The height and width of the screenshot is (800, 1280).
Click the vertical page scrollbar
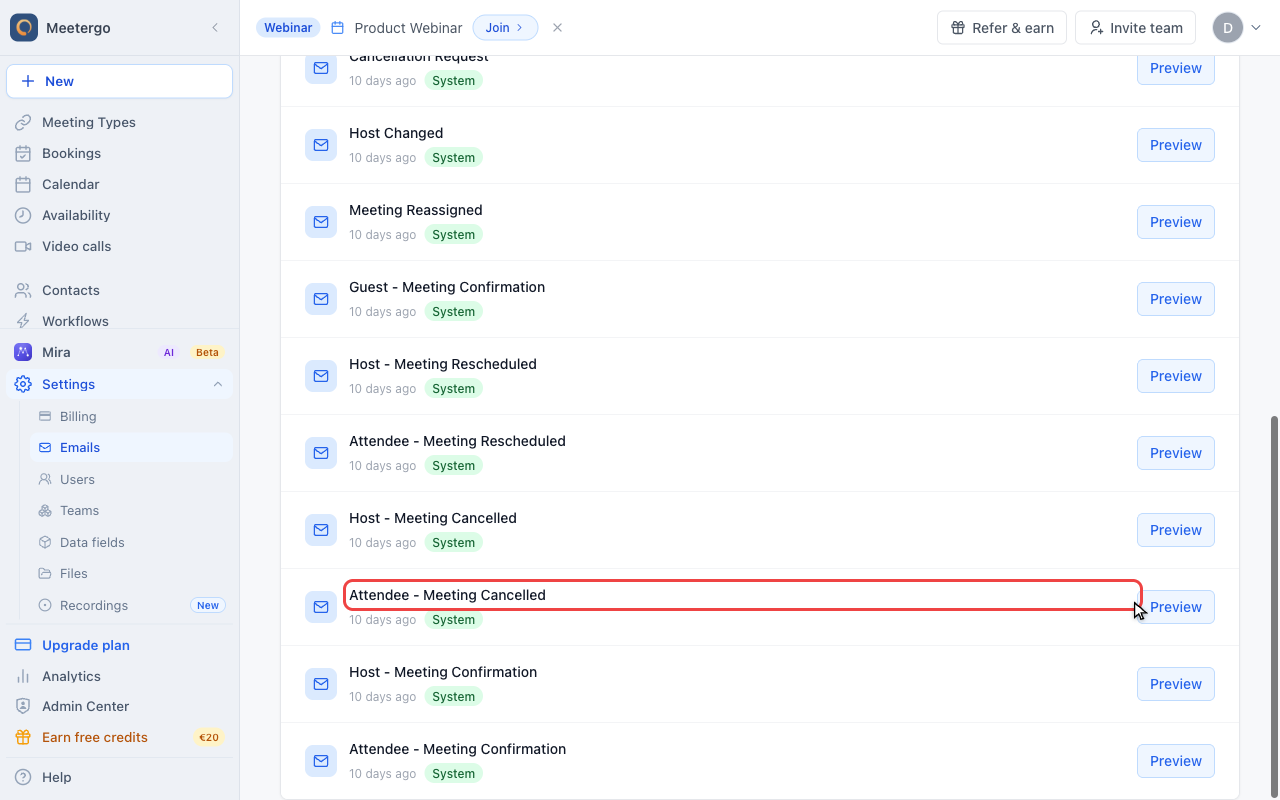pos(1274,605)
